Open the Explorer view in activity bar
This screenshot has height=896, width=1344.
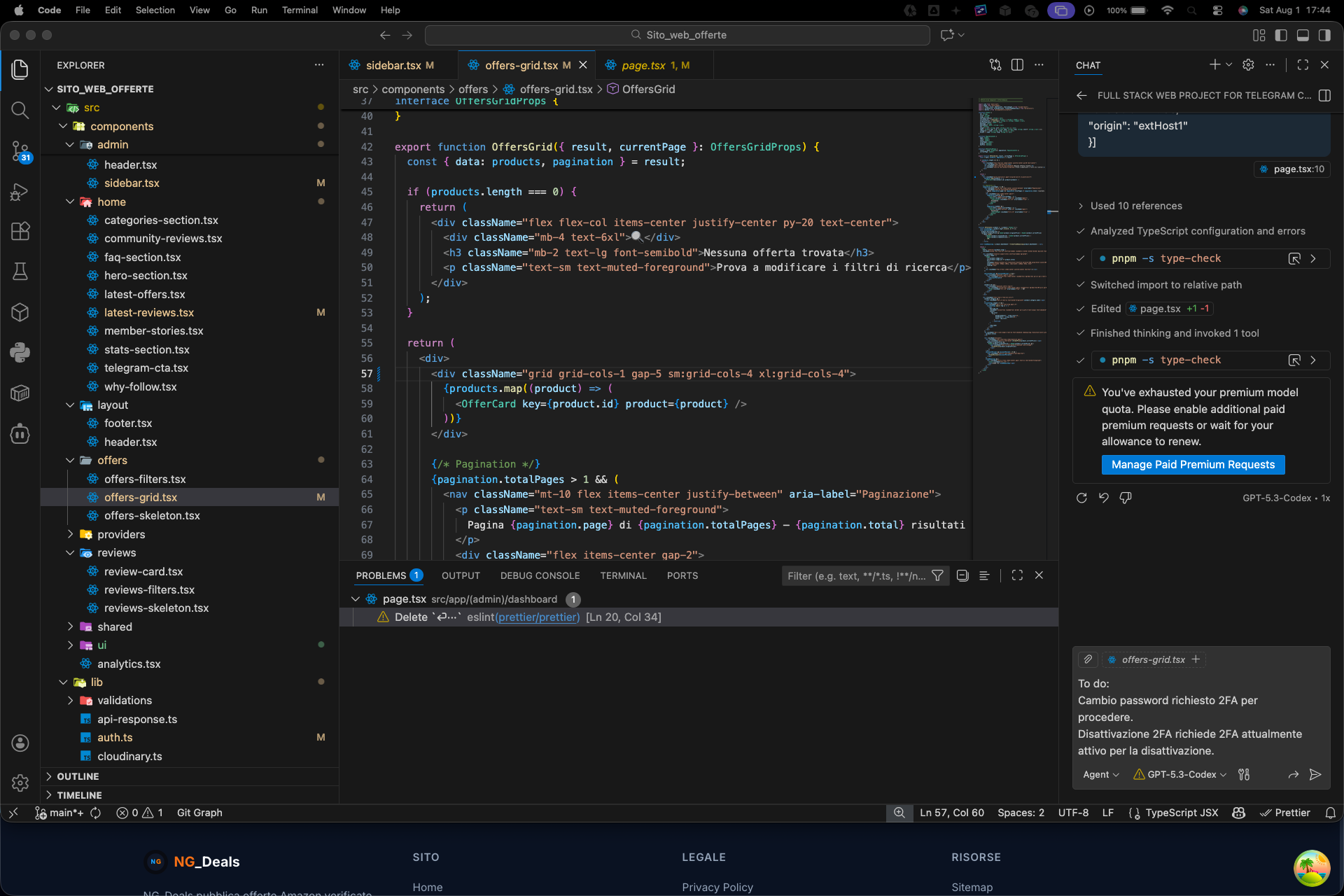(20, 69)
